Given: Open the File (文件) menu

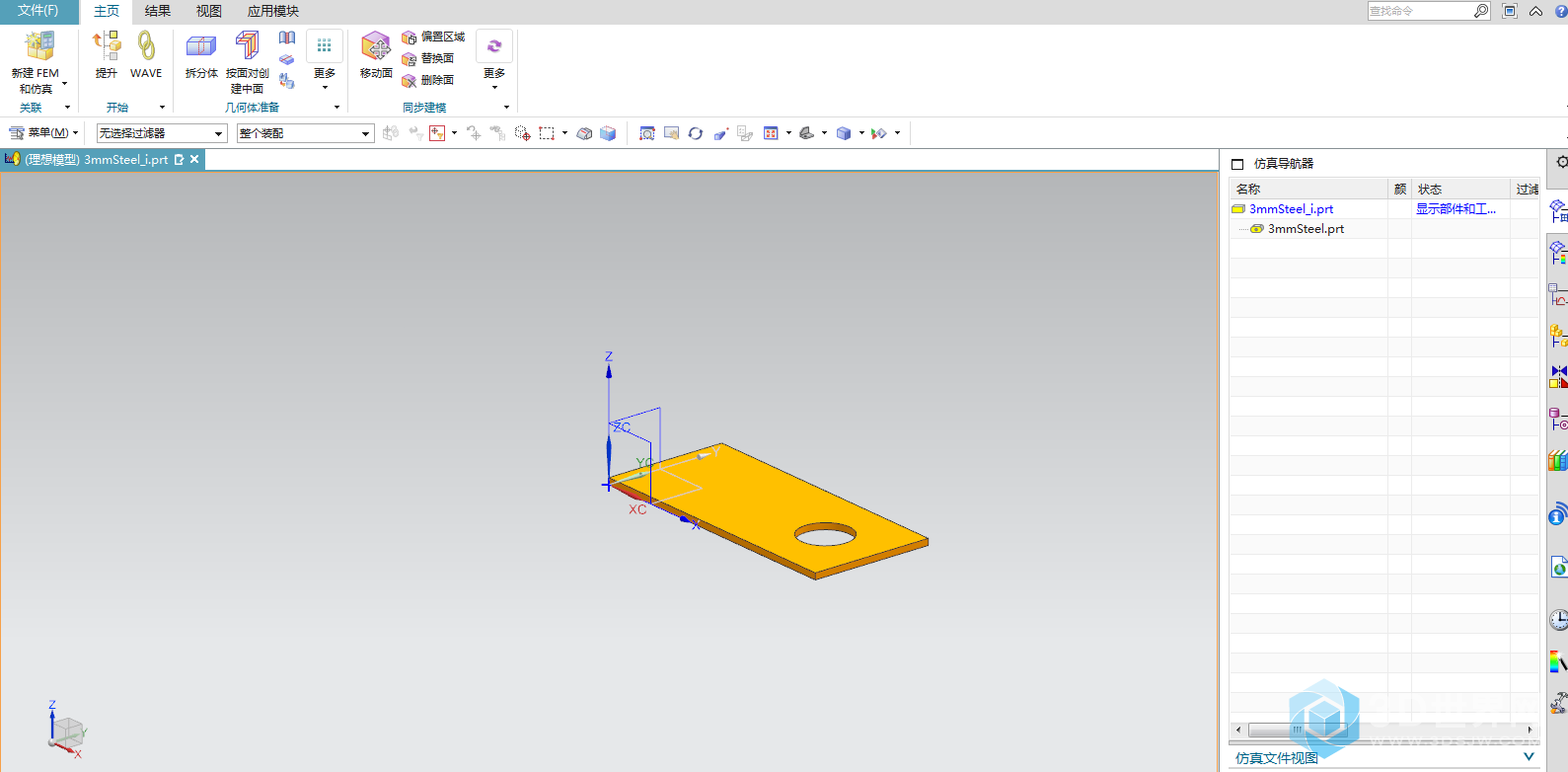Looking at the screenshot, I should pyautogui.click(x=38, y=11).
